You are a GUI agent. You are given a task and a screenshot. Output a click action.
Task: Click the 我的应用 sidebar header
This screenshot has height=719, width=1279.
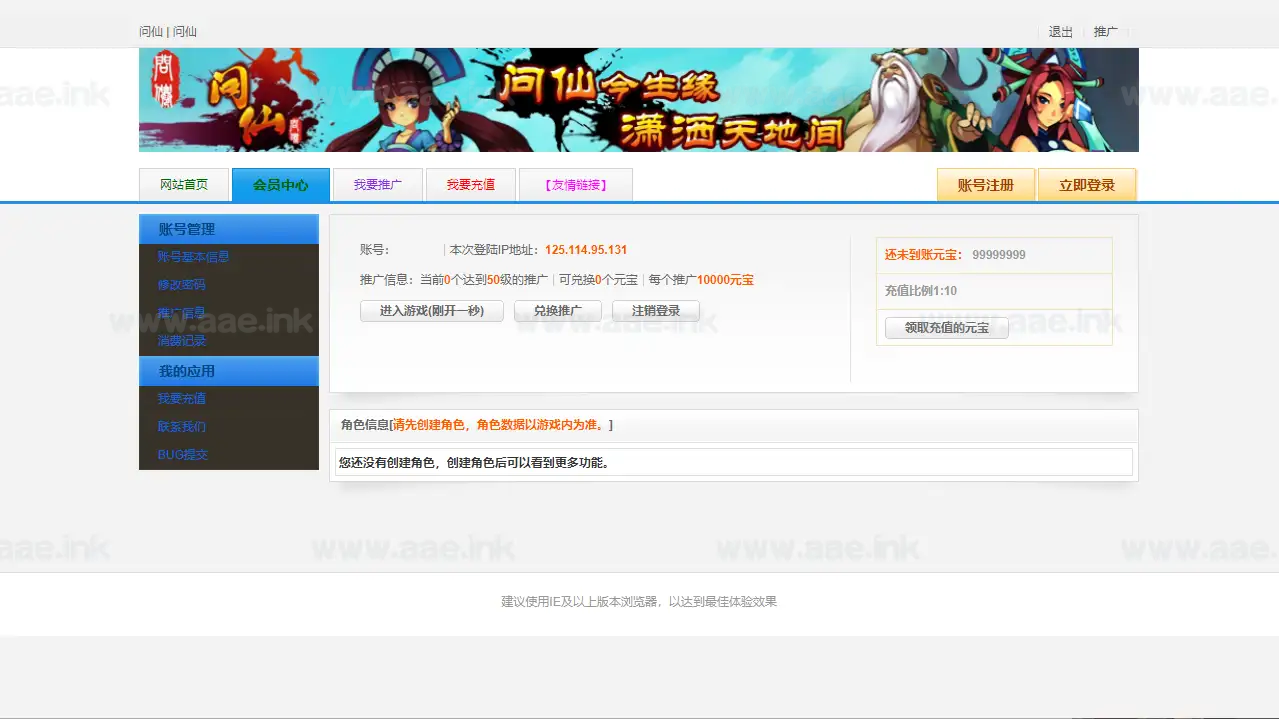point(229,371)
